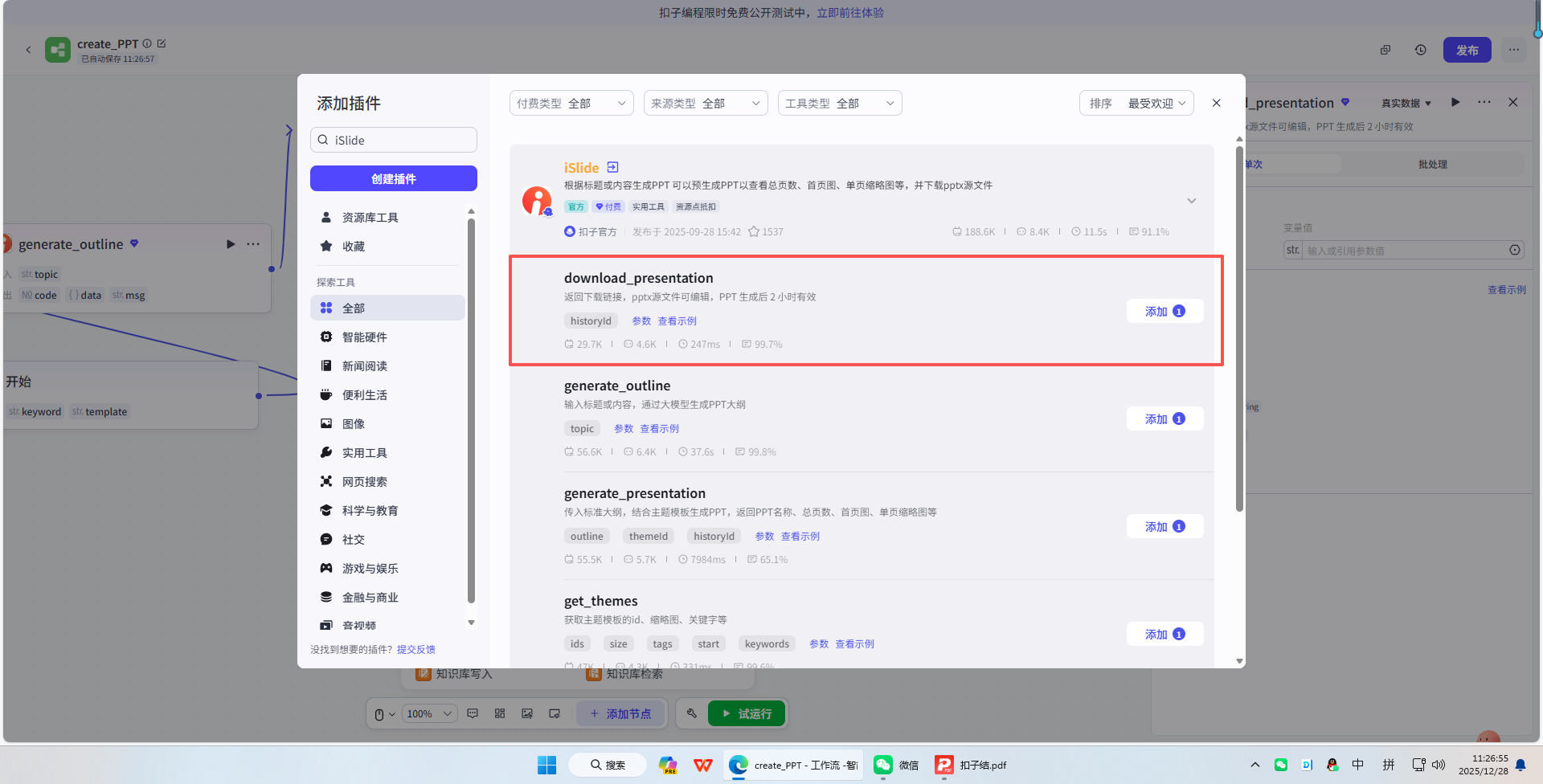Collapse the iSlide plugin card chevron
Image resolution: width=1543 pixels, height=784 pixels.
pos(1192,201)
